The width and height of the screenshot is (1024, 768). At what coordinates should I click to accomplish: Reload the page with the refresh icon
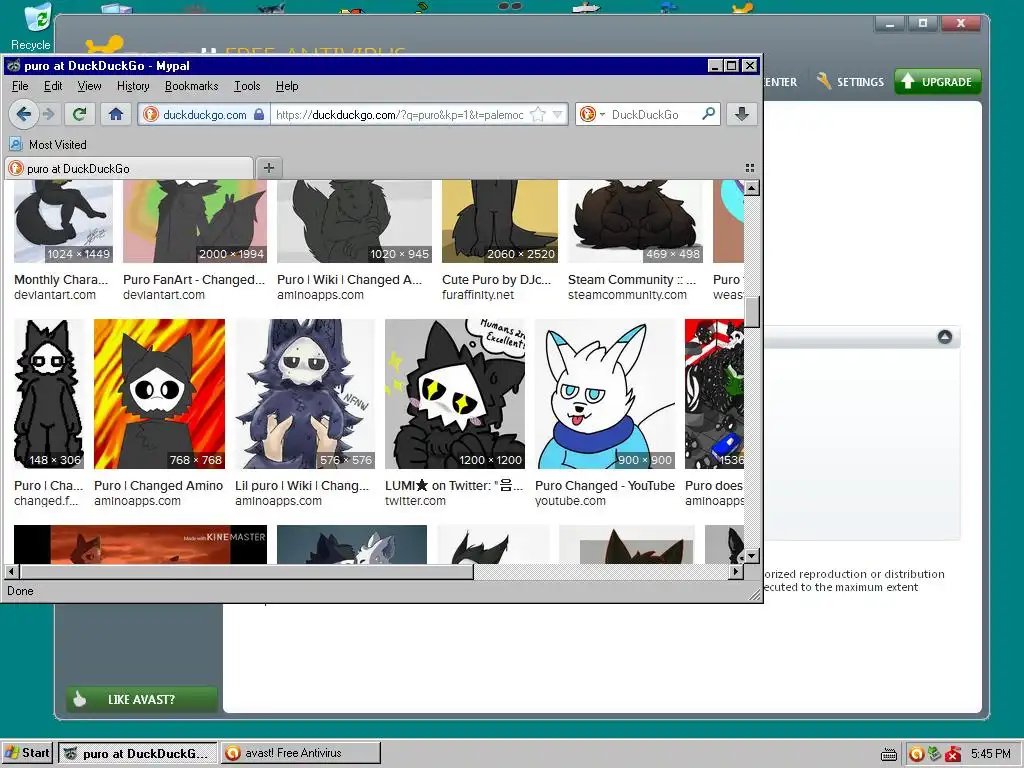80,114
